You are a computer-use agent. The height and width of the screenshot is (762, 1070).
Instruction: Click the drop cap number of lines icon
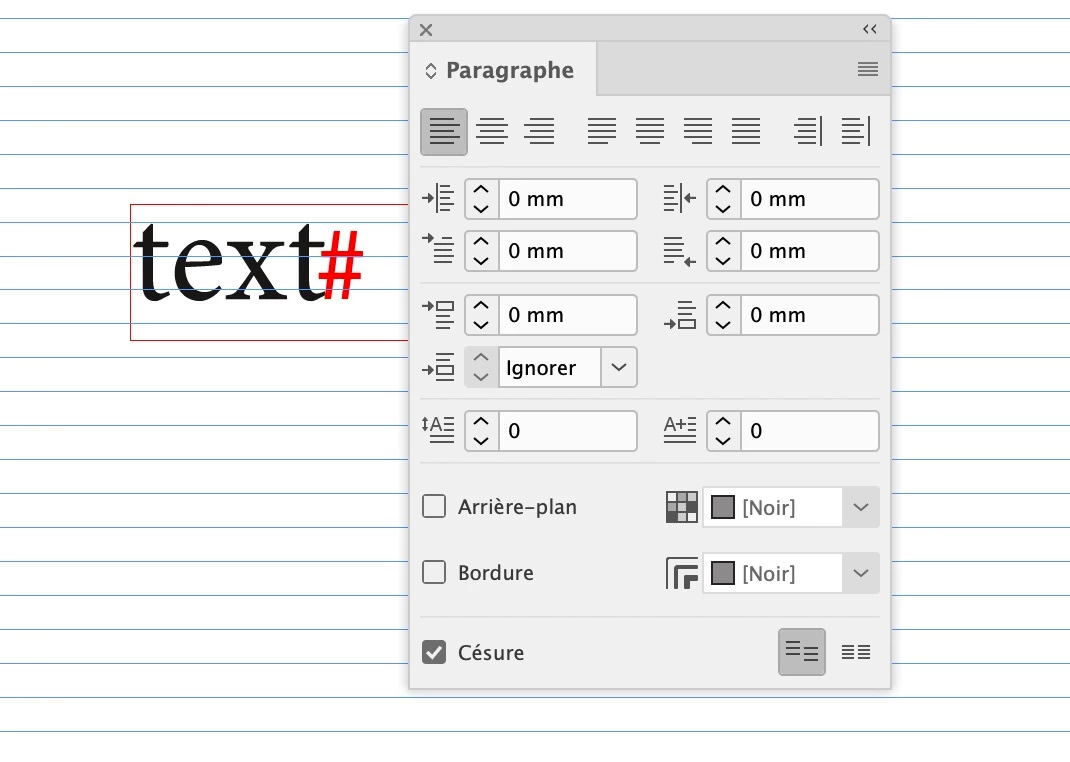point(438,430)
